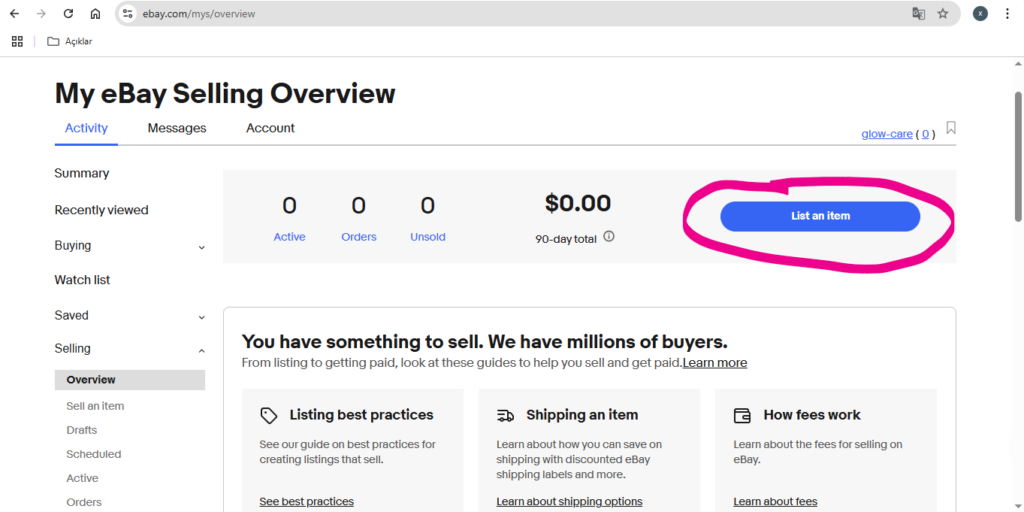This screenshot has height=512, width=1024.
Task: Click the scrollbar up arrow
Action: (1017, 64)
